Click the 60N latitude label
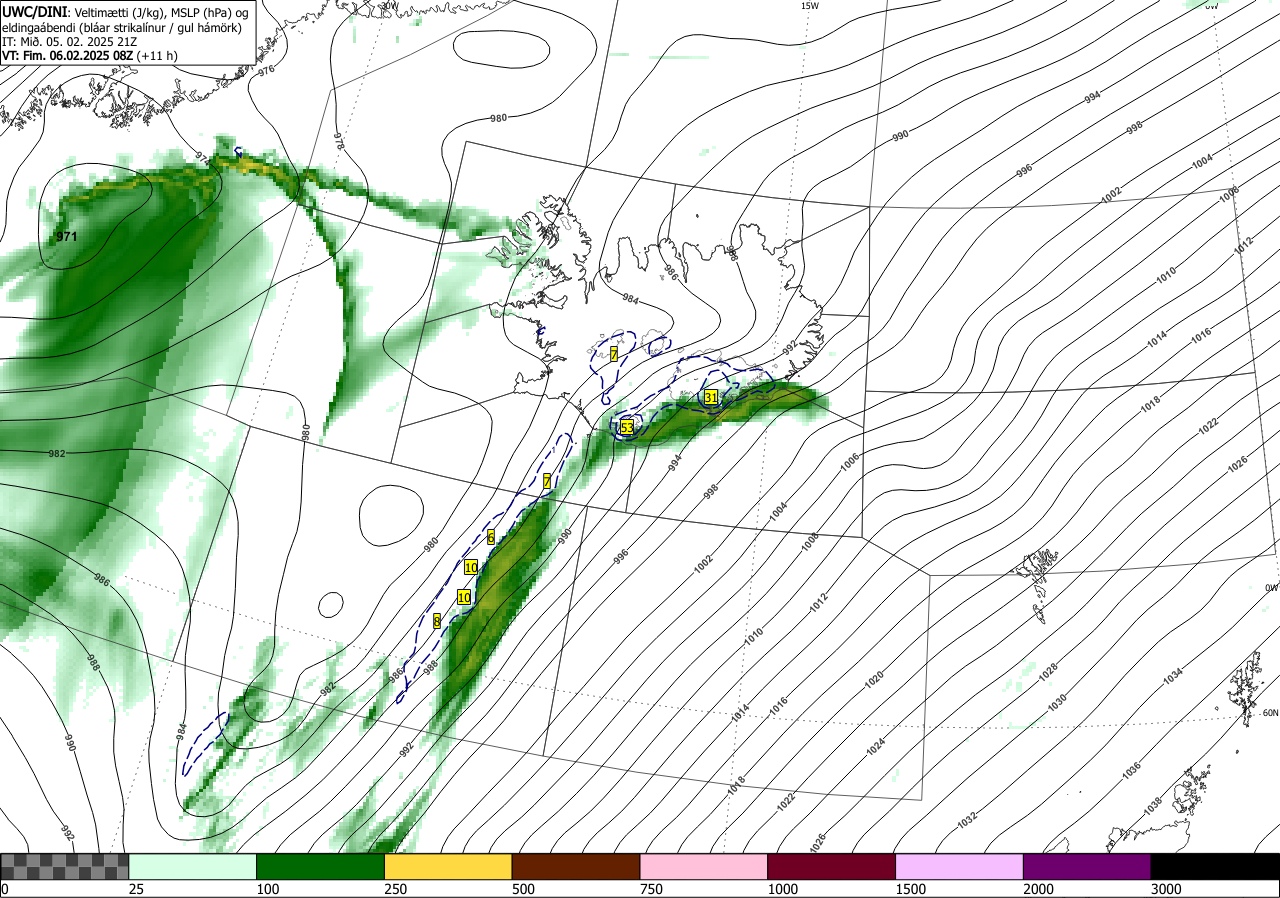Image resolution: width=1280 pixels, height=898 pixels. pos(1271,712)
